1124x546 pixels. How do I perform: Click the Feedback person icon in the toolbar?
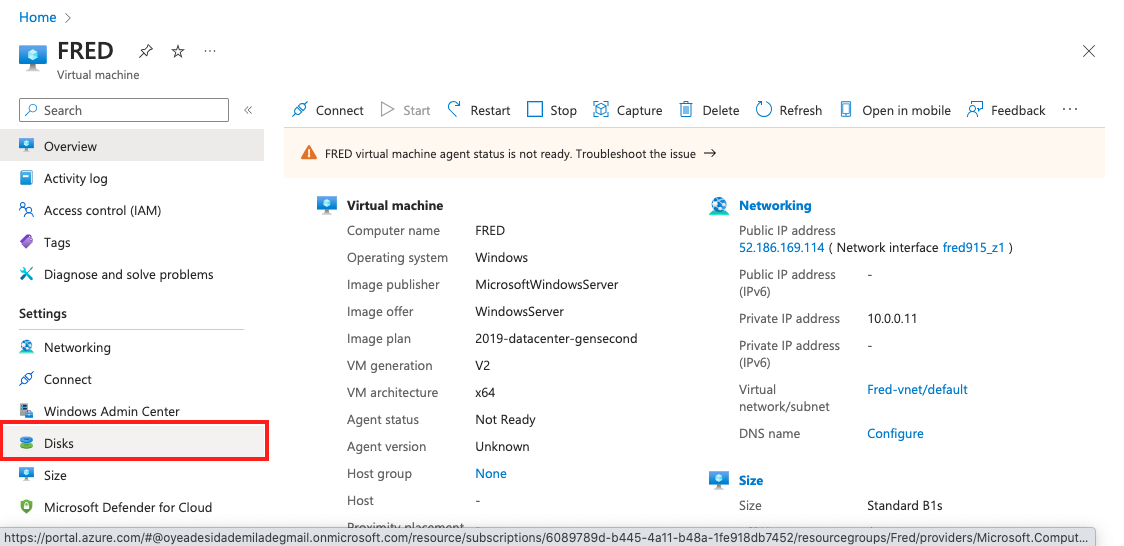point(975,110)
